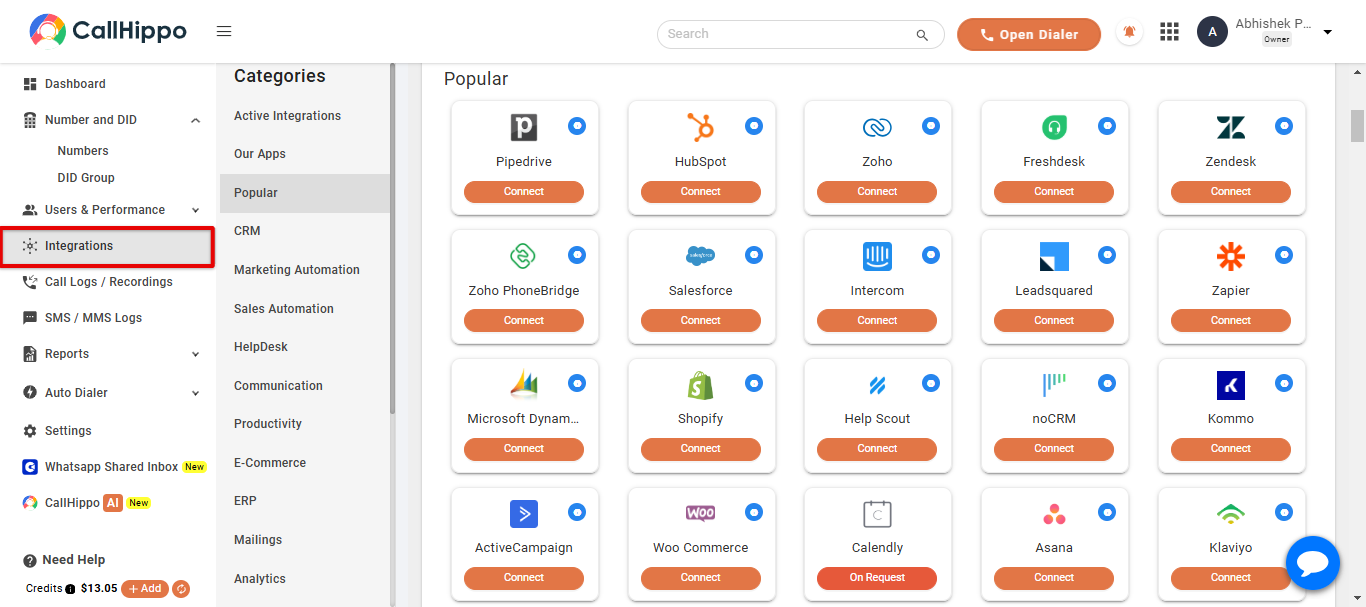Click the HubSpot logo icon

(700, 127)
